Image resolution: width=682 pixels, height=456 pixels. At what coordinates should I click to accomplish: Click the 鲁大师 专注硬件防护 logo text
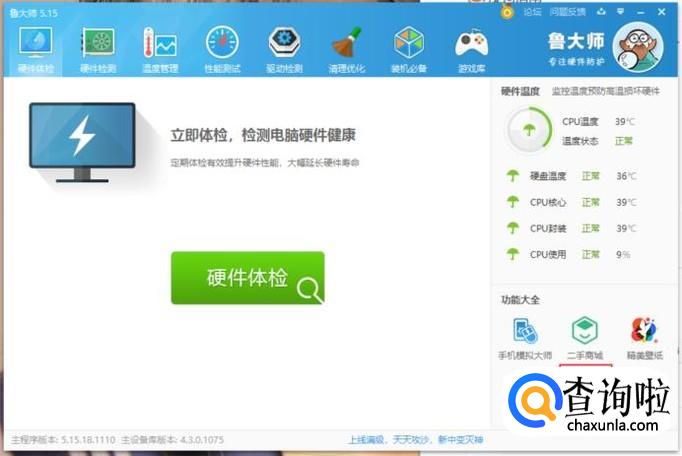[576, 49]
